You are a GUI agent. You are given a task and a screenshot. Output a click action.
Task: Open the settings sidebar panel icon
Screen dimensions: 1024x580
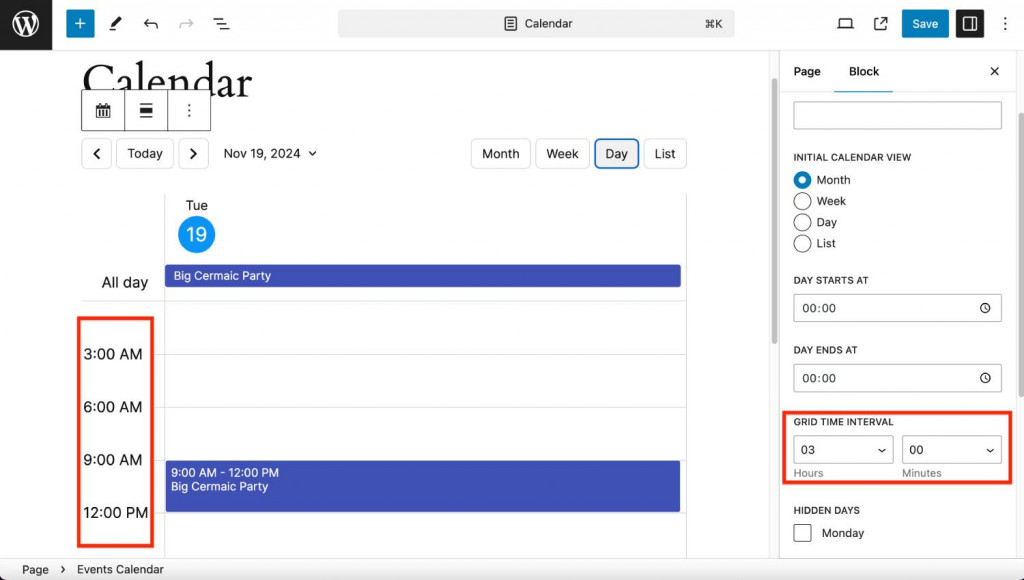pyautogui.click(x=969, y=23)
